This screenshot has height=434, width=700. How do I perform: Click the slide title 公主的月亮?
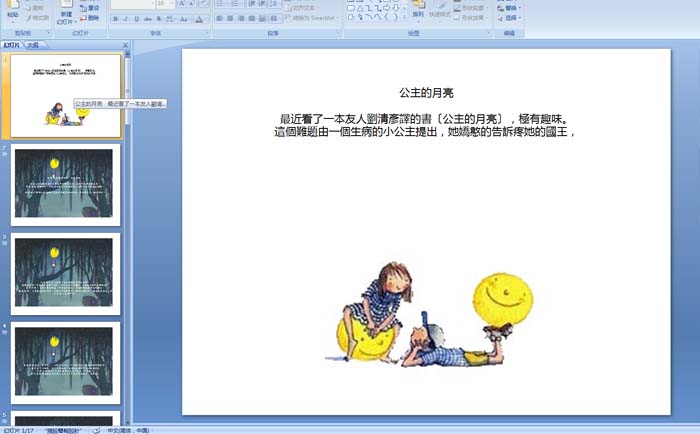(426, 93)
